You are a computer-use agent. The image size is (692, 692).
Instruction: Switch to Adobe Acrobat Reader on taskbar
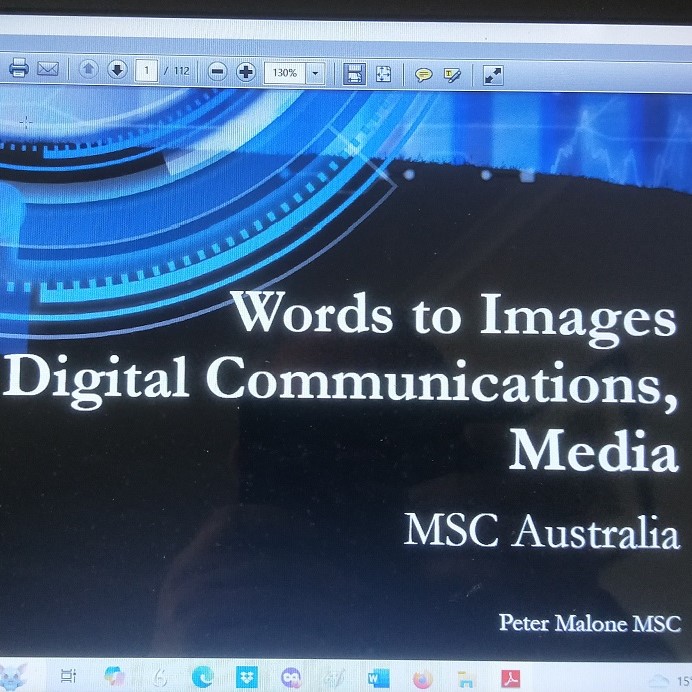tap(510, 679)
